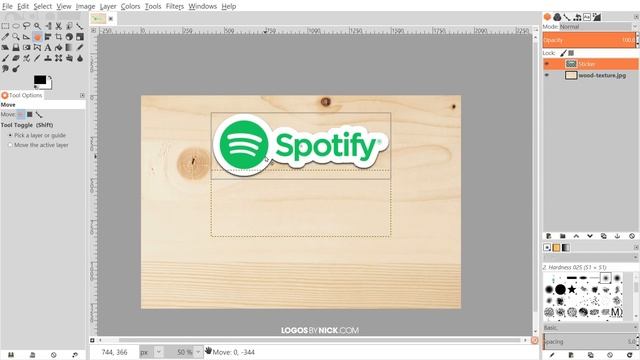Create a new layer in Layers panel
Image resolution: width=640 pixels, height=360 pixels.
pyautogui.click(x=549, y=236)
